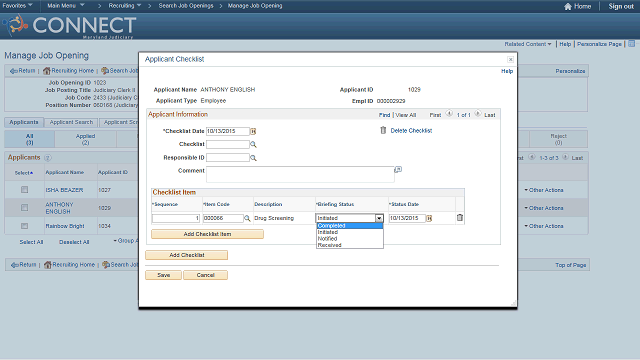Close the Applicant Checklist dialog
The height and width of the screenshot is (360, 640).
pos(510,60)
